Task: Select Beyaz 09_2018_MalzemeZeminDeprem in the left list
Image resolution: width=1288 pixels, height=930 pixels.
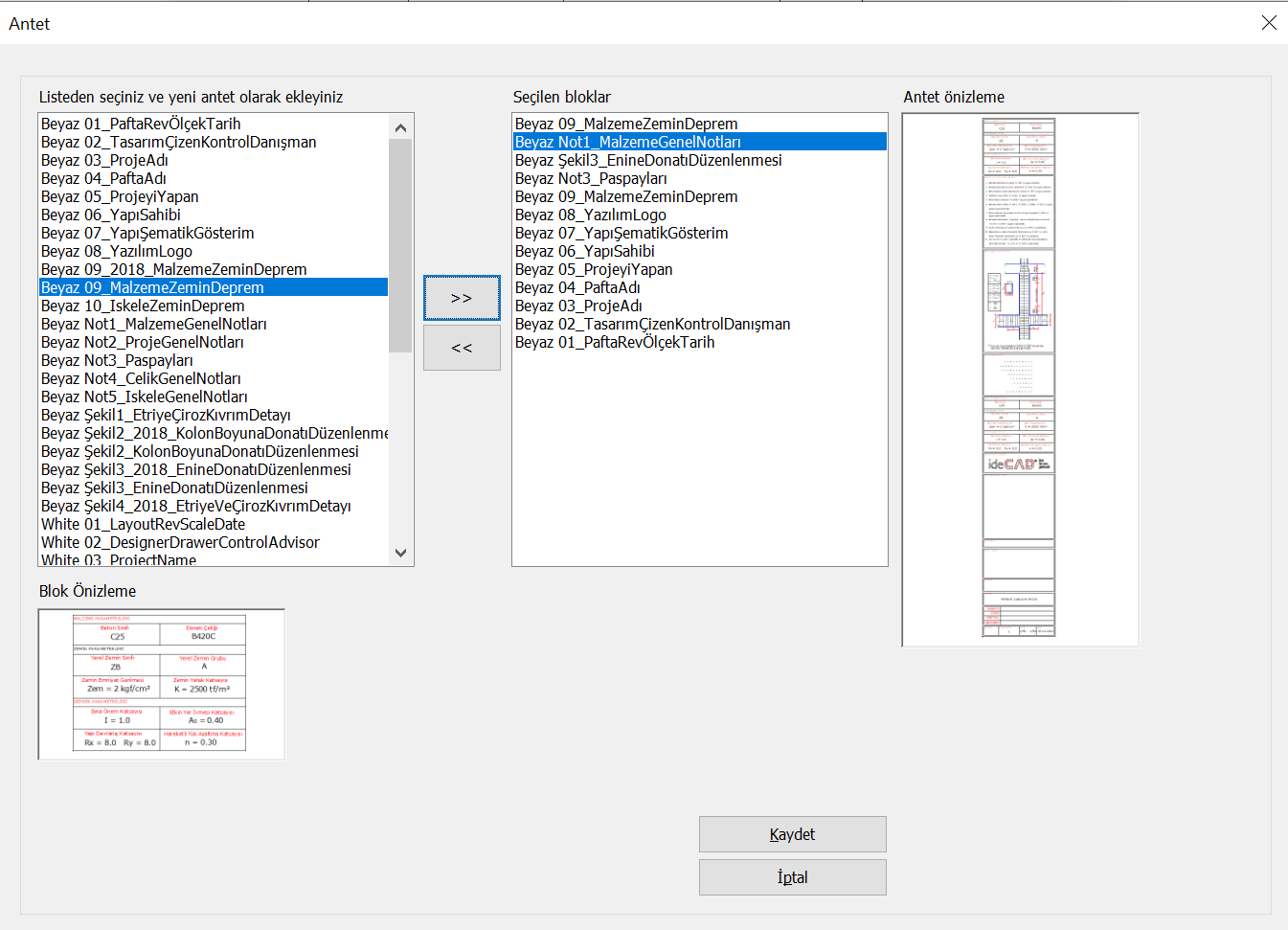Action: 173,269
